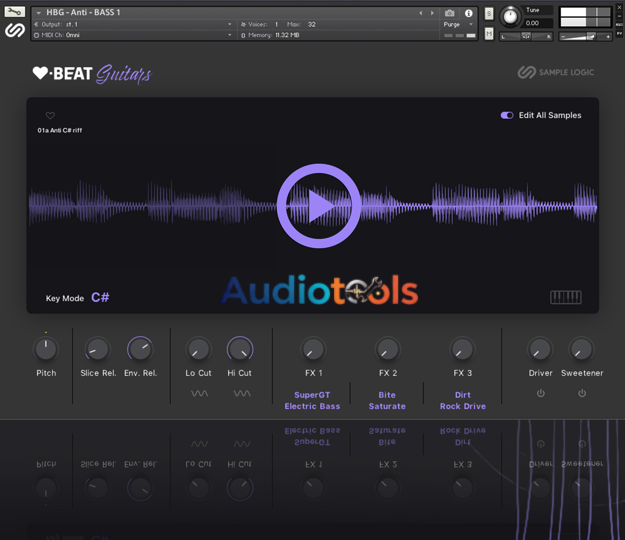Click the Env. Rel. knob
Image resolution: width=625 pixels, height=540 pixels.
(140, 349)
